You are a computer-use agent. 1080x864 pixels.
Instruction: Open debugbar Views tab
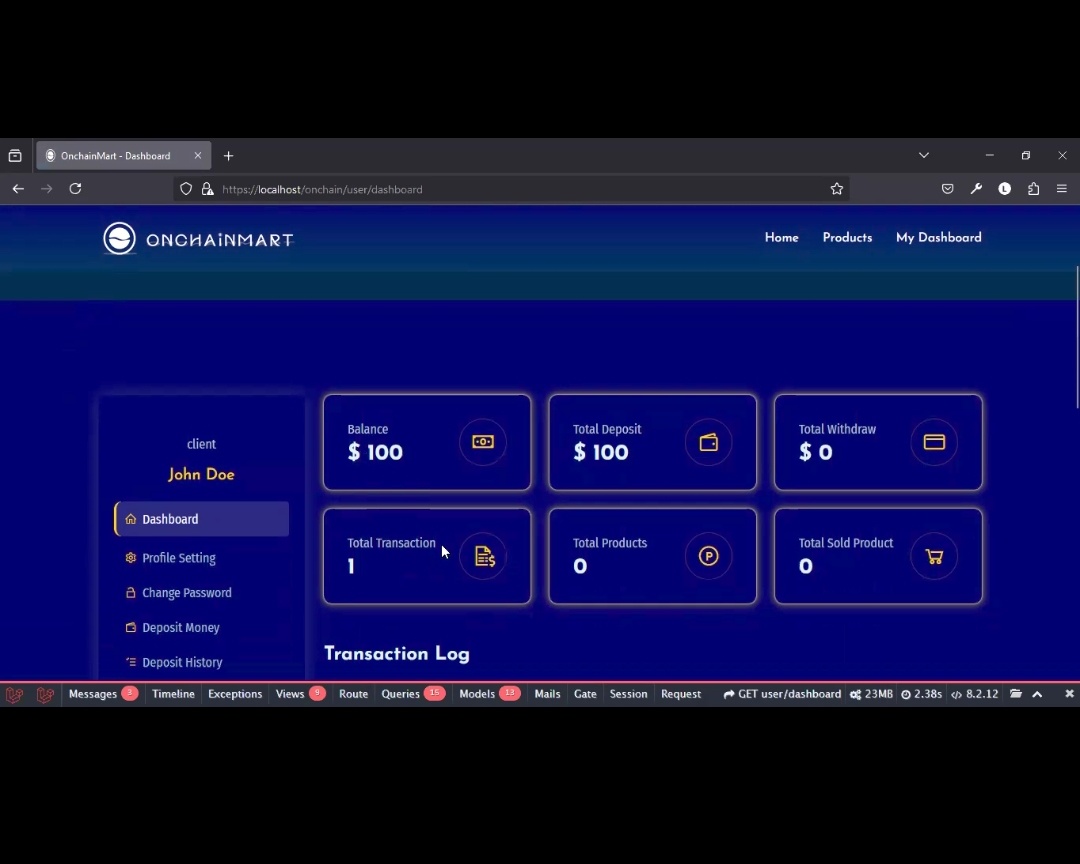(x=300, y=694)
